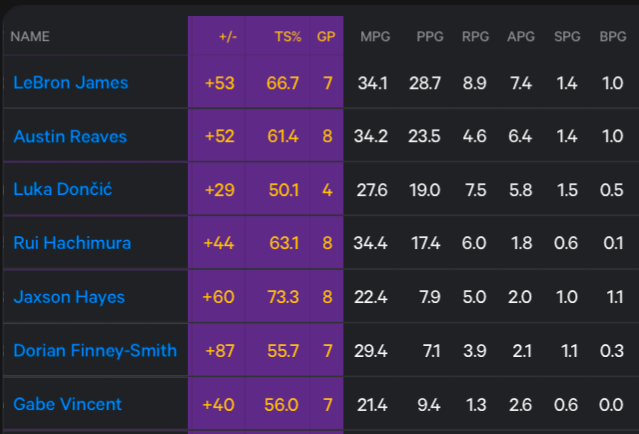Image resolution: width=639 pixels, height=434 pixels.
Task: Open Austin Reaves player link
Action: pos(70,136)
